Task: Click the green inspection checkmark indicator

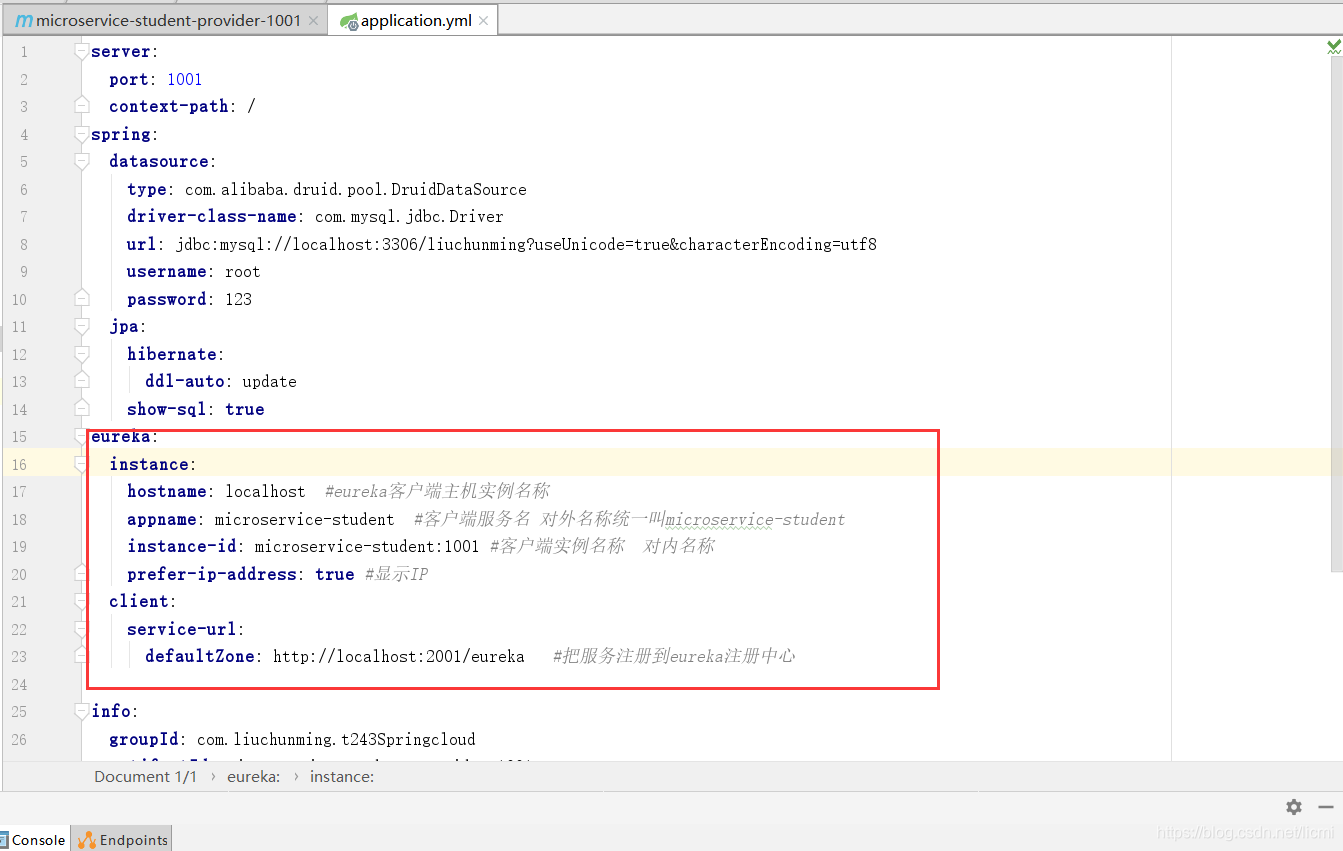Action: (x=1334, y=47)
